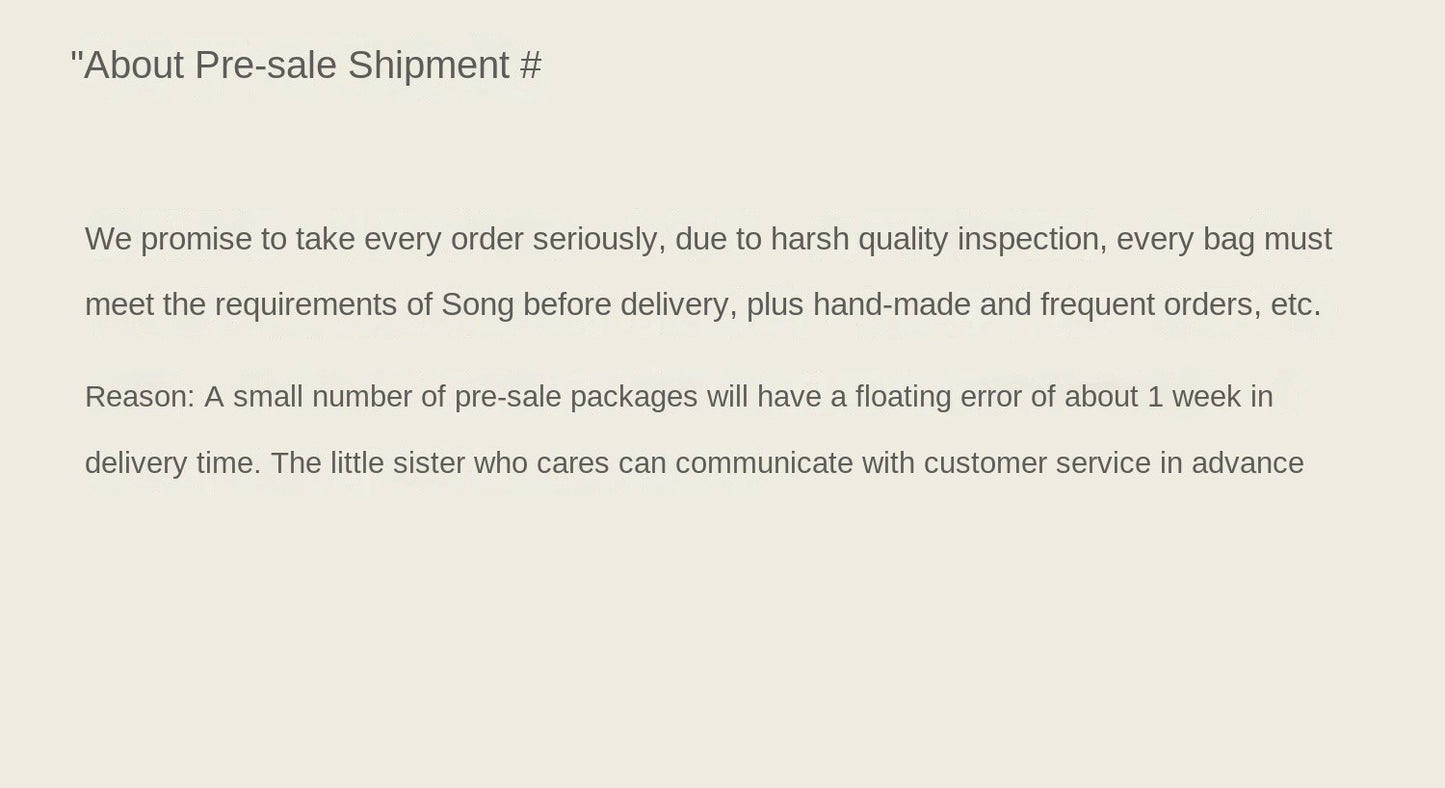Click the word "promise" in the first paragraph
The width and height of the screenshot is (1445, 788).
coord(196,240)
